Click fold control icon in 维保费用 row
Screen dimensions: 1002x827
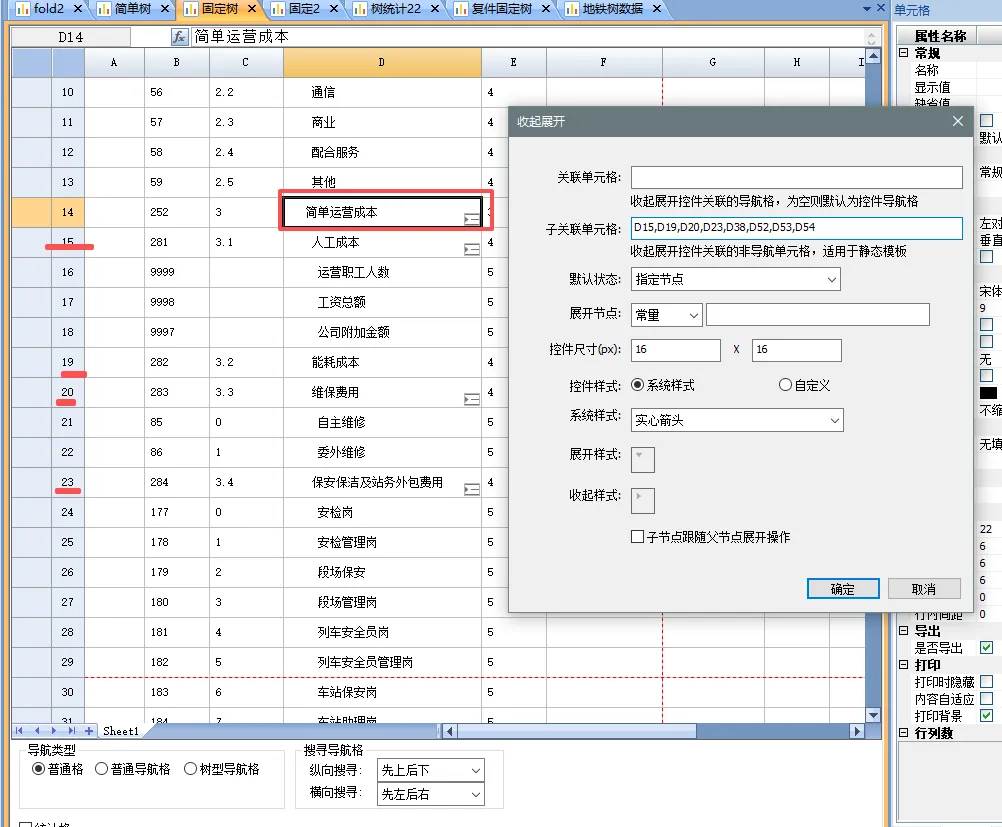472,399
